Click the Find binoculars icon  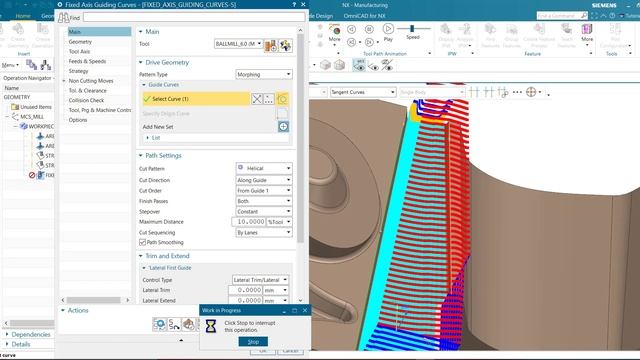coord(64,18)
